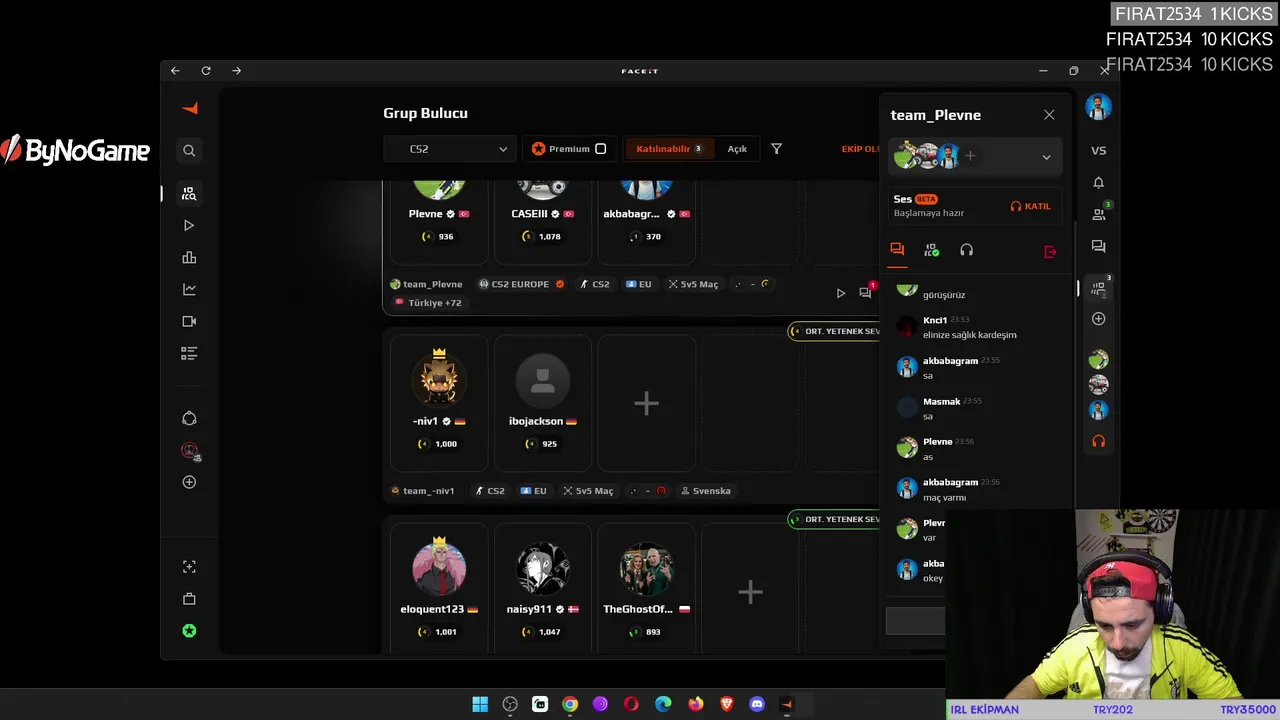Viewport: 1280px width, 720px height.
Task: Click the leave party red exit icon
Action: (x=1050, y=252)
